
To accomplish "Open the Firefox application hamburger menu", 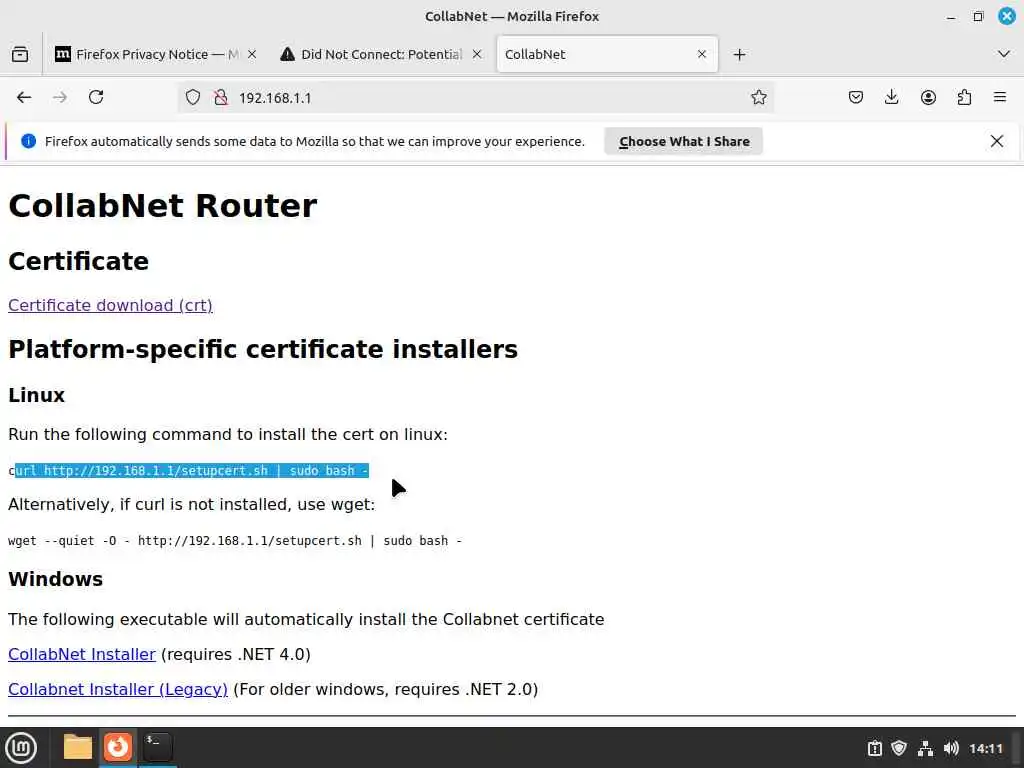I will [1000, 97].
